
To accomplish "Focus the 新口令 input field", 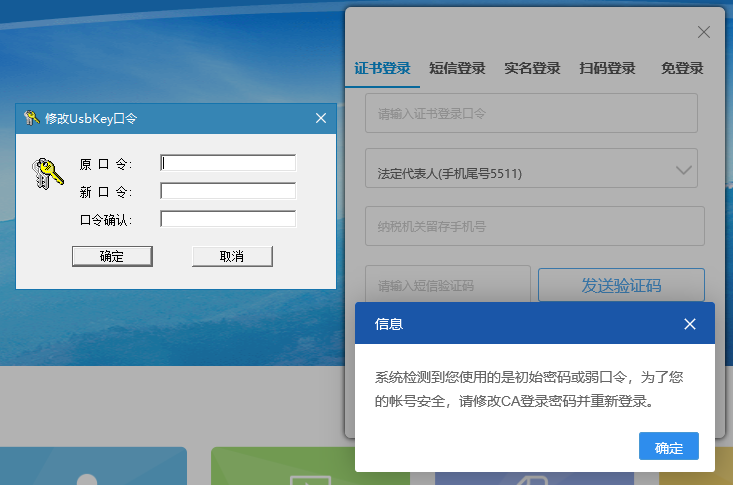I will pyautogui.click(x=228, y=191).
